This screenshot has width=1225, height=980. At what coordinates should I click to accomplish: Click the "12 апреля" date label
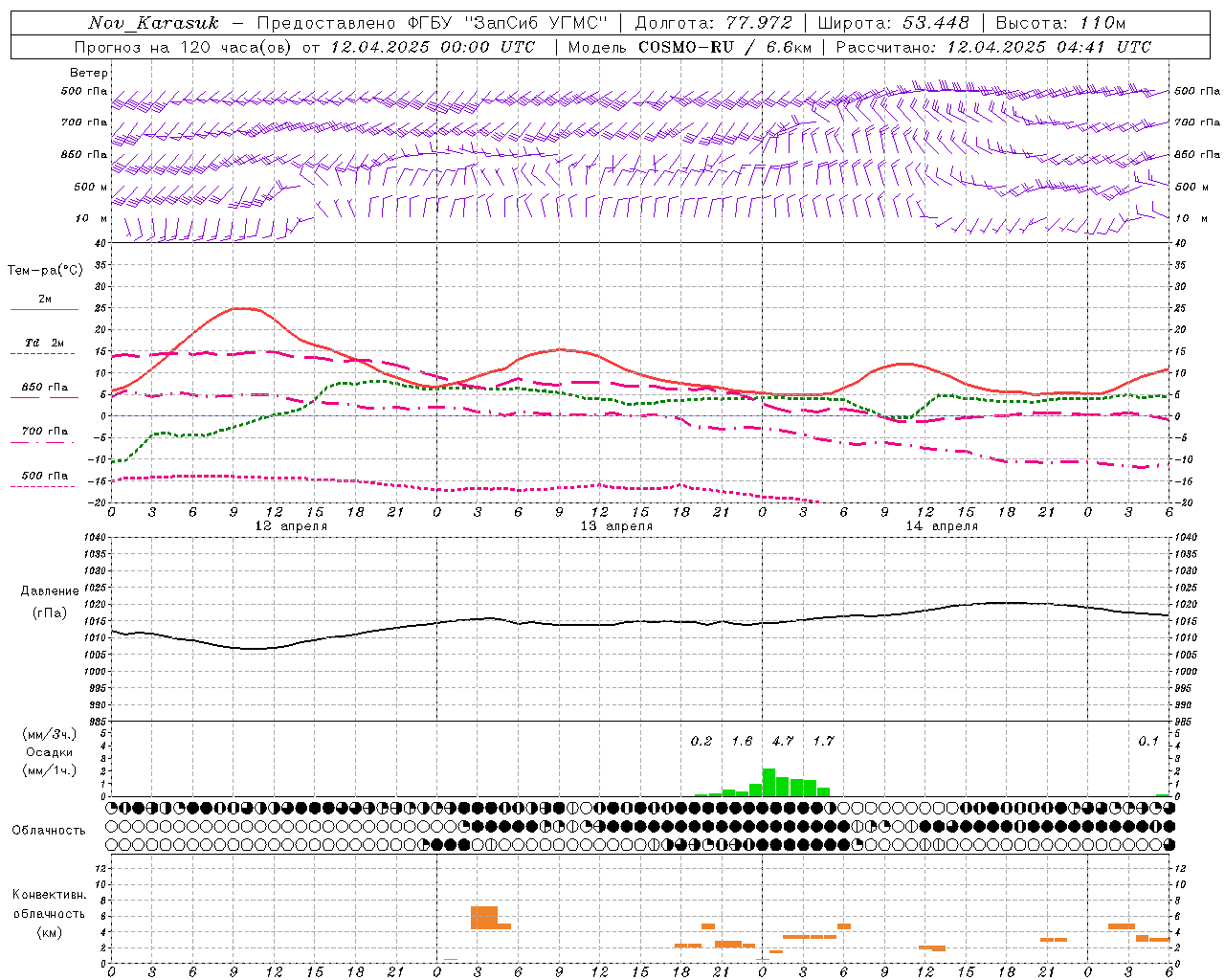coord(291,526)
